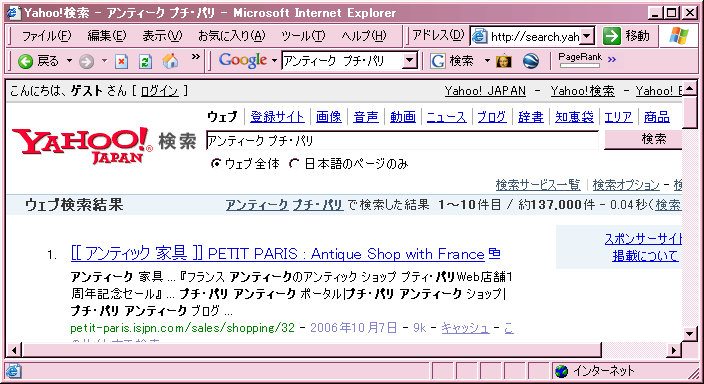Viewport: 704px width, 384px height.
Task: Click Google 検索 toolbar button
Action: point(453,61)
